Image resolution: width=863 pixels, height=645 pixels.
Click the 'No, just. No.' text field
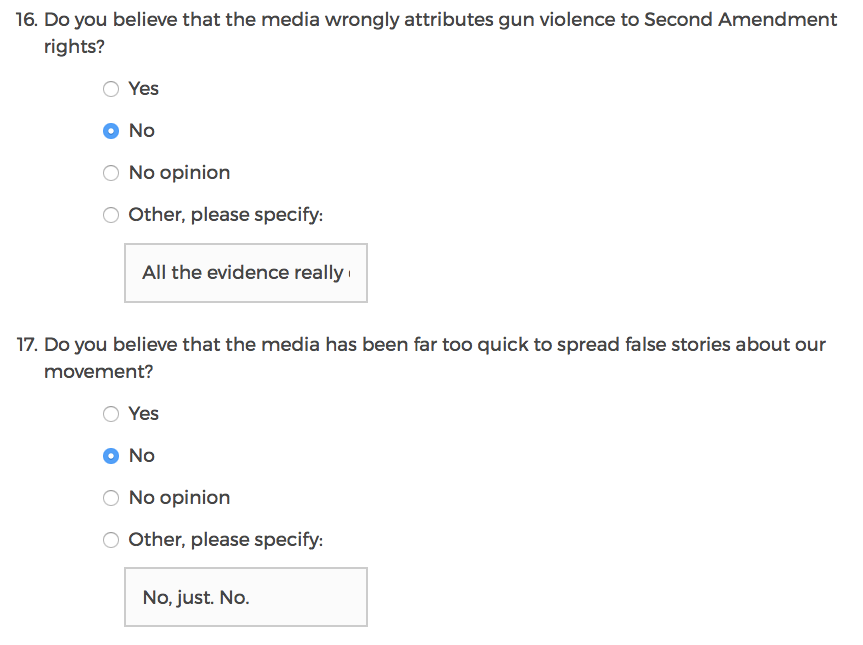(x=246, y=598)
